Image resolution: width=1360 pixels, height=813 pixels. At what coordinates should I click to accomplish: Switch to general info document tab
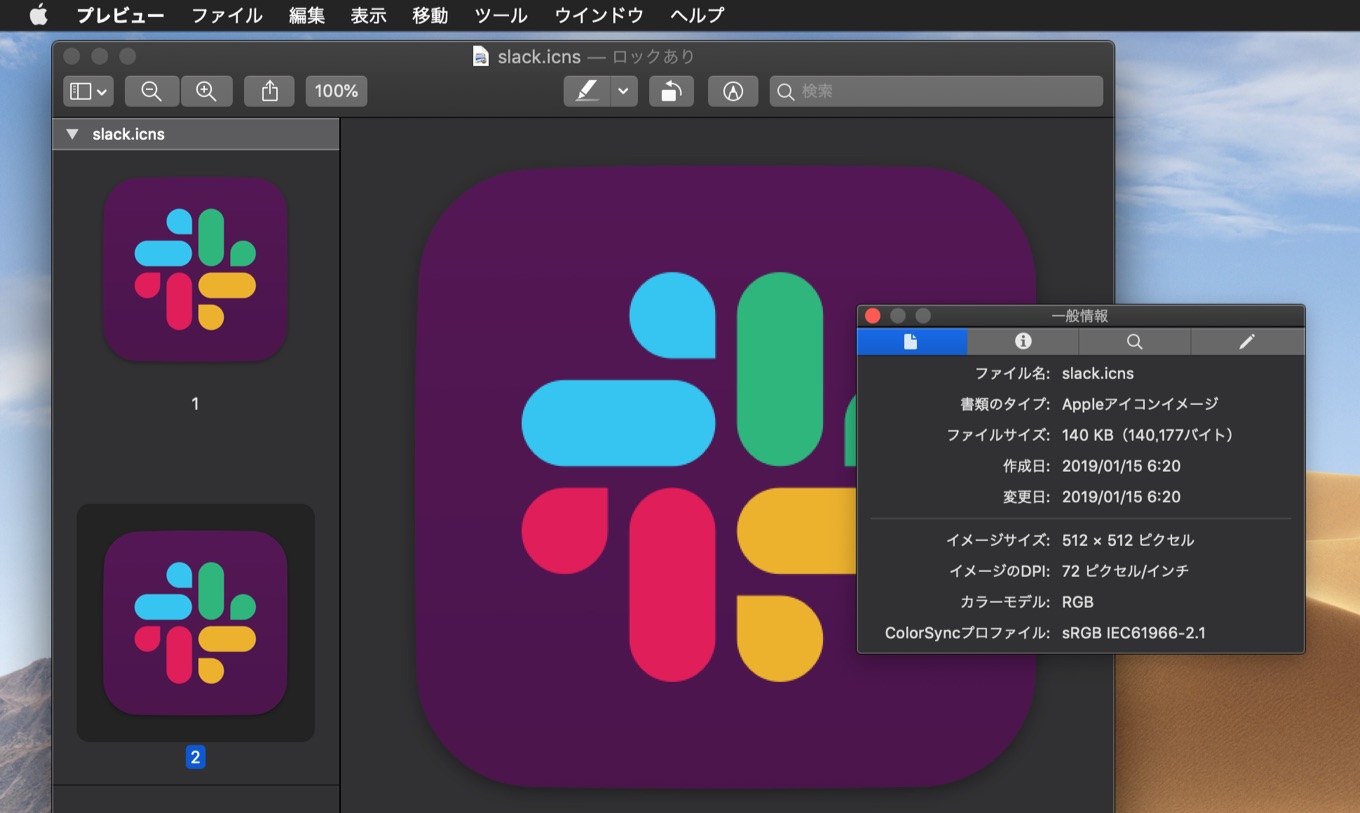click(912, 341)
